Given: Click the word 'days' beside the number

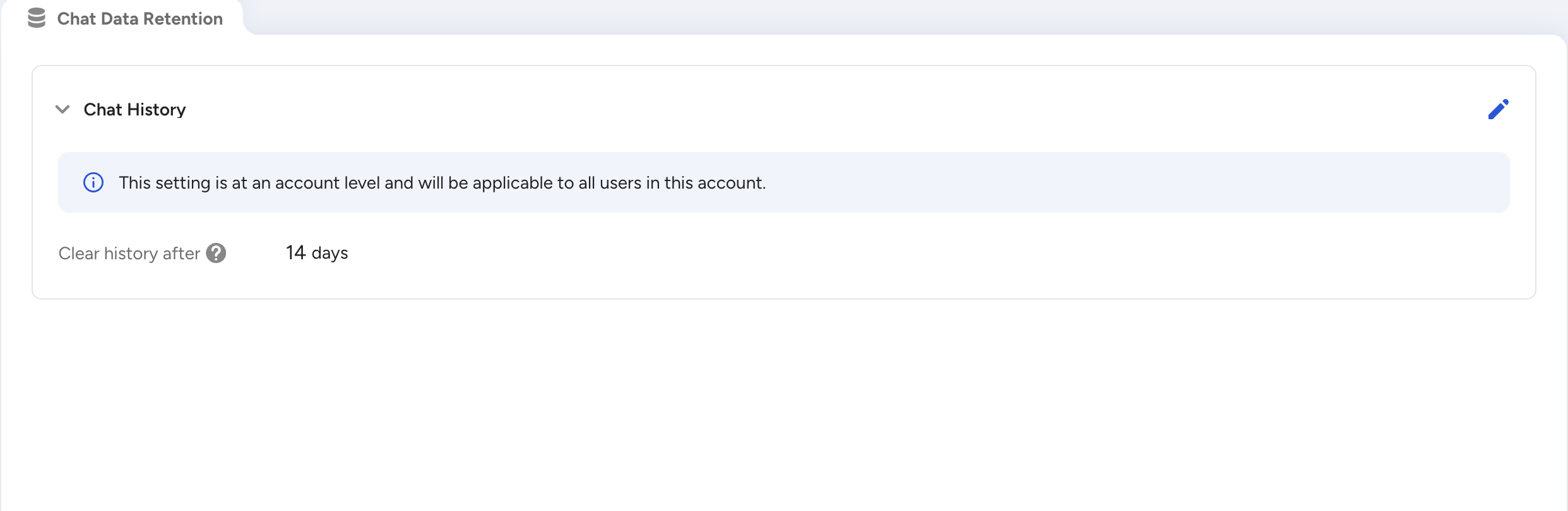Looking at the screenshot, I should [330, 254].
